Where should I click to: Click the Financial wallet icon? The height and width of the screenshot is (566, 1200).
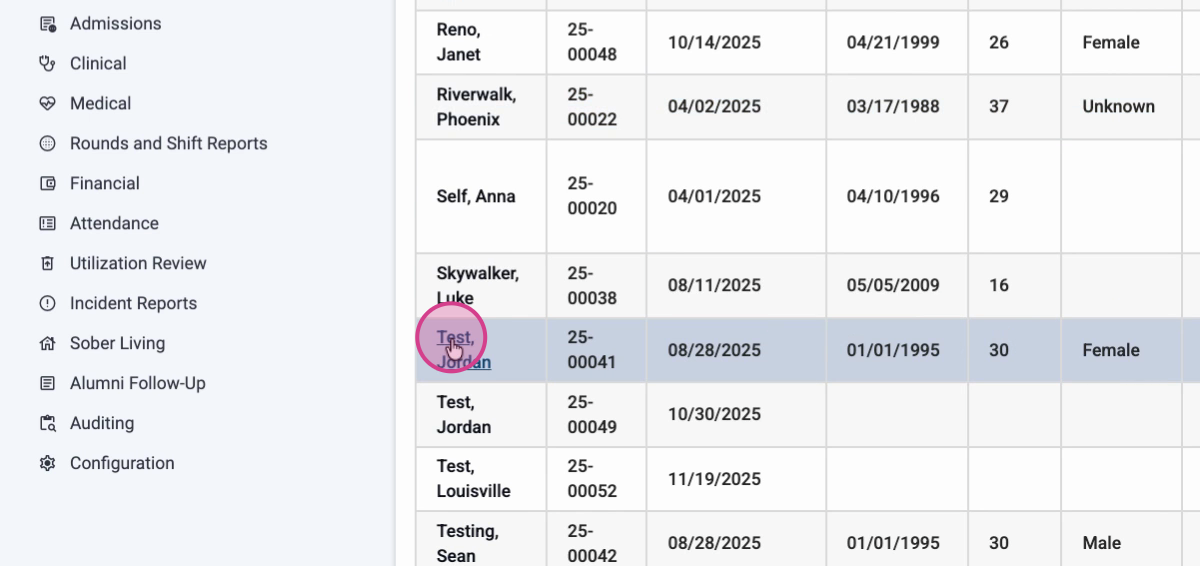[x=47, y=184]
